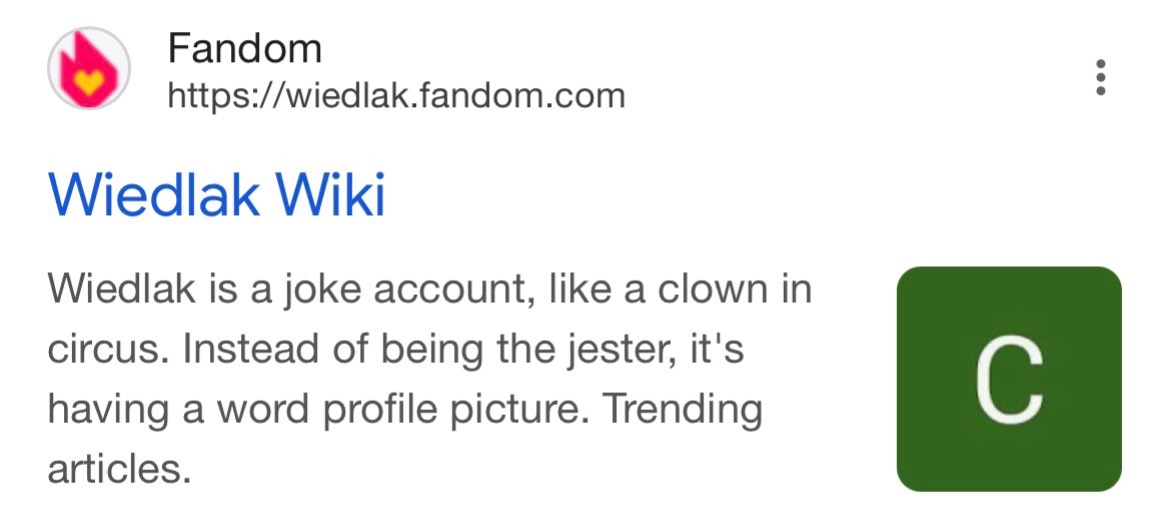Screen dimensions: 1170x510
Task: Open the Wiedlak Wiki title link
Action: [x=216, y=194]
